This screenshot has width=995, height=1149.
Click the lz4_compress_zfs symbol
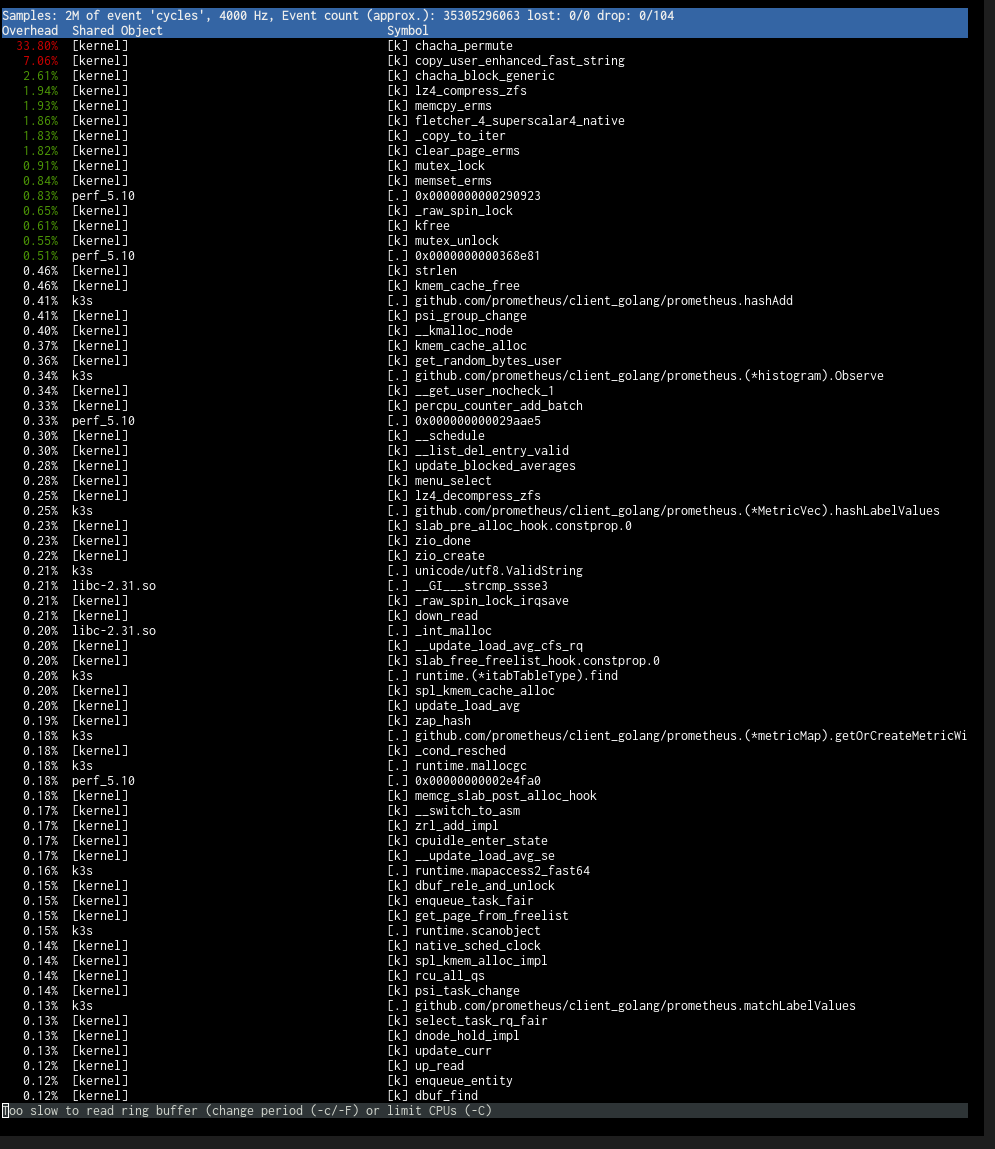pyautogui.click(x=470, y=91)
